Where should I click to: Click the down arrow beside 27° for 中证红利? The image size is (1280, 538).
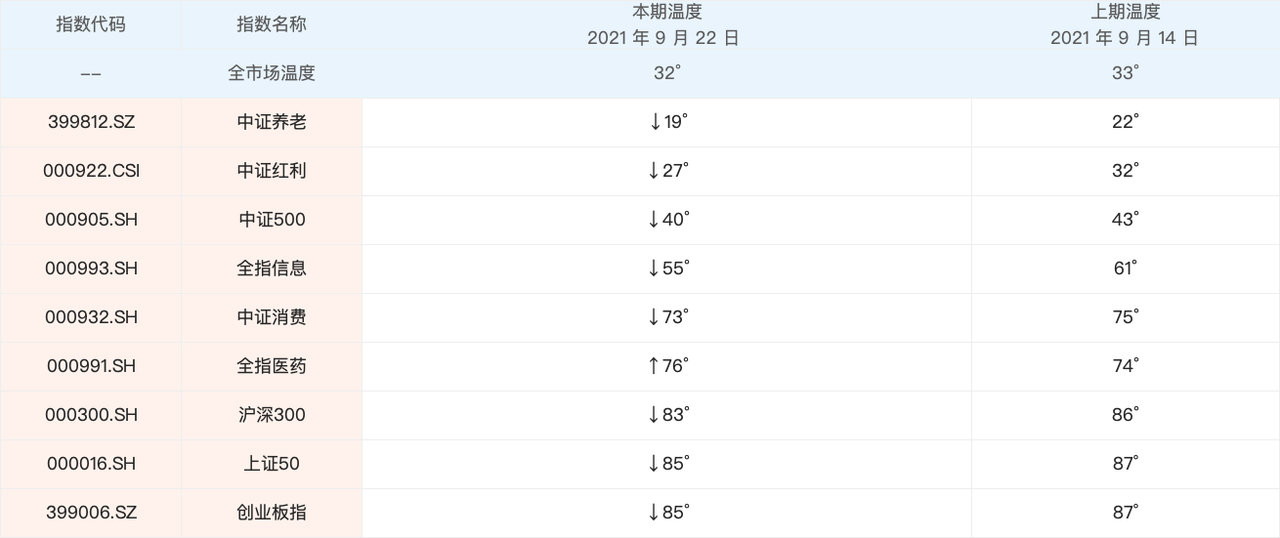point(656,171)
